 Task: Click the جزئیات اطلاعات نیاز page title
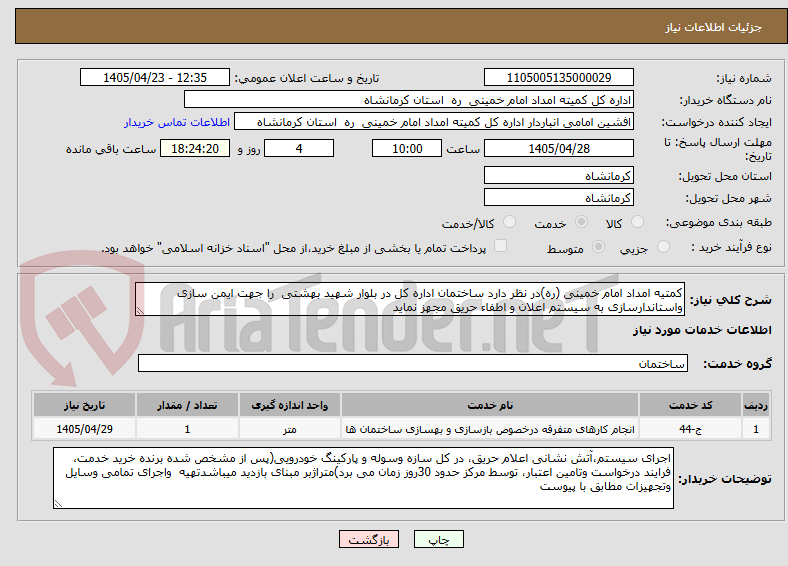[x=714, y=27]
